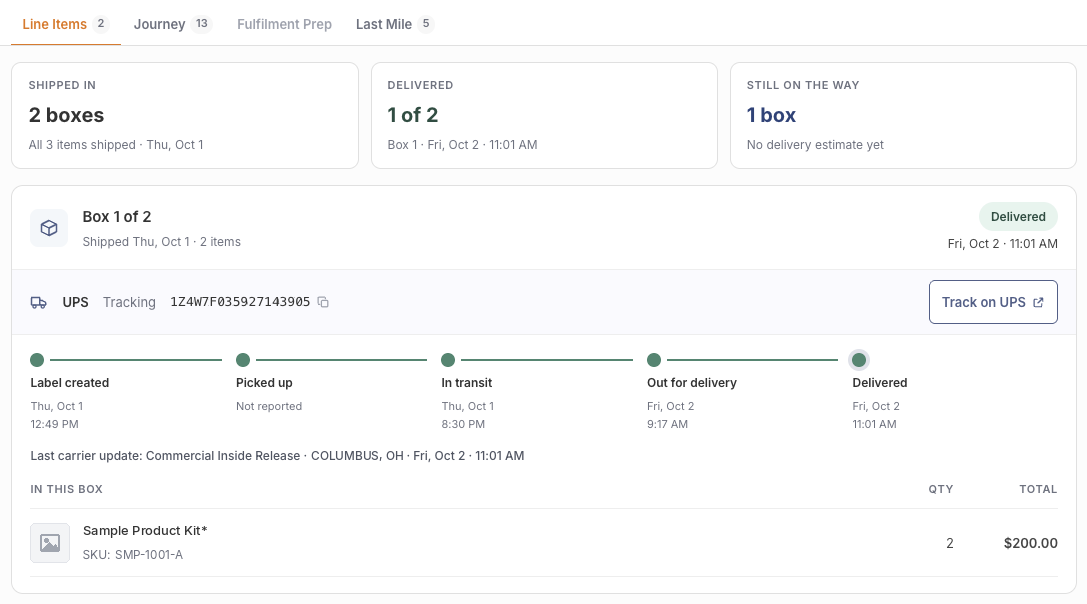Click the external link icon in Track on UPS
Screen dimensions: 1087x604
click(1038, 302)
